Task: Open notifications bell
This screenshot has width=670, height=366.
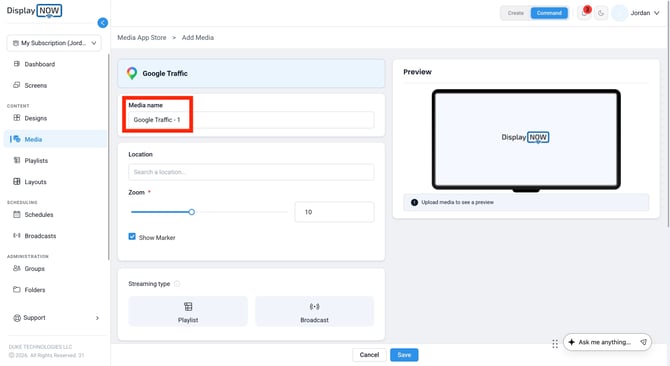Action: point(584,13)
